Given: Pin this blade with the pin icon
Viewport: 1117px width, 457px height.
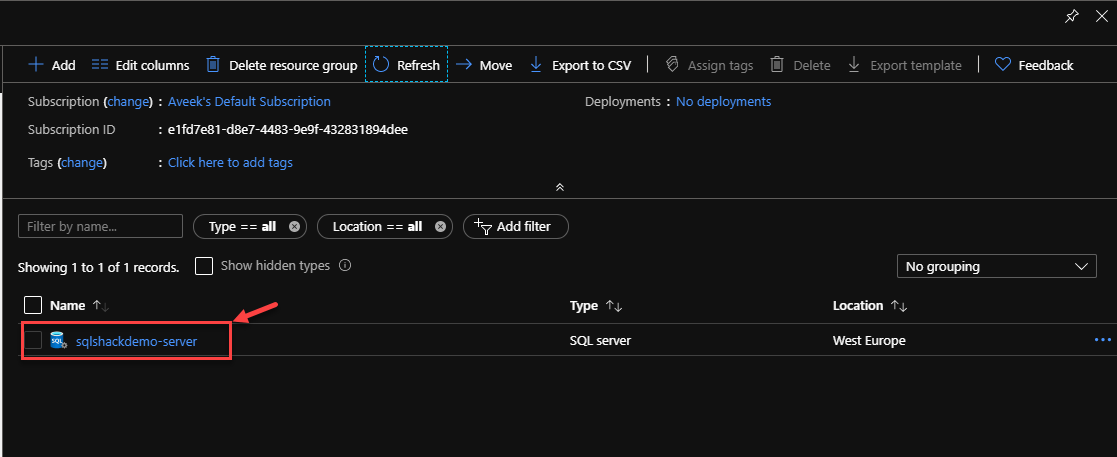Looking at the screenshot, I should [1072, 16].
